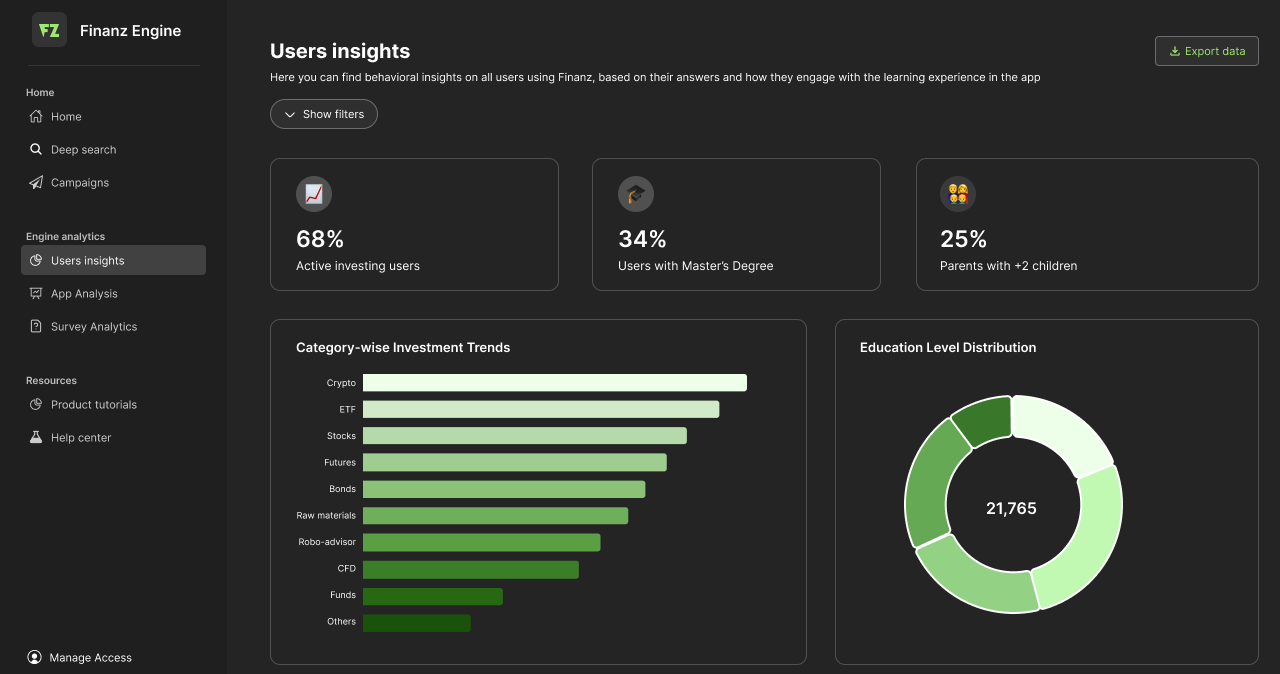Click Manage Access at sidebar bottom
The height and width of the screenshot is (674, 1280).
tap(79, 657)
